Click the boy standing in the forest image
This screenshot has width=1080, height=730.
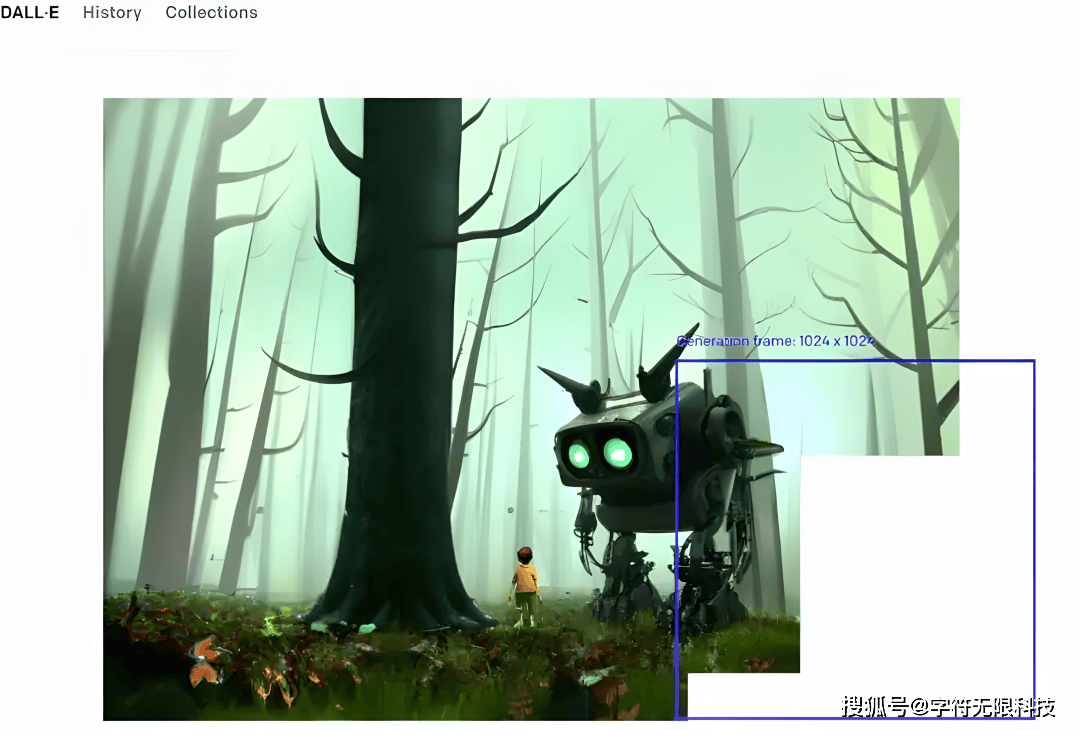point(525,584)
